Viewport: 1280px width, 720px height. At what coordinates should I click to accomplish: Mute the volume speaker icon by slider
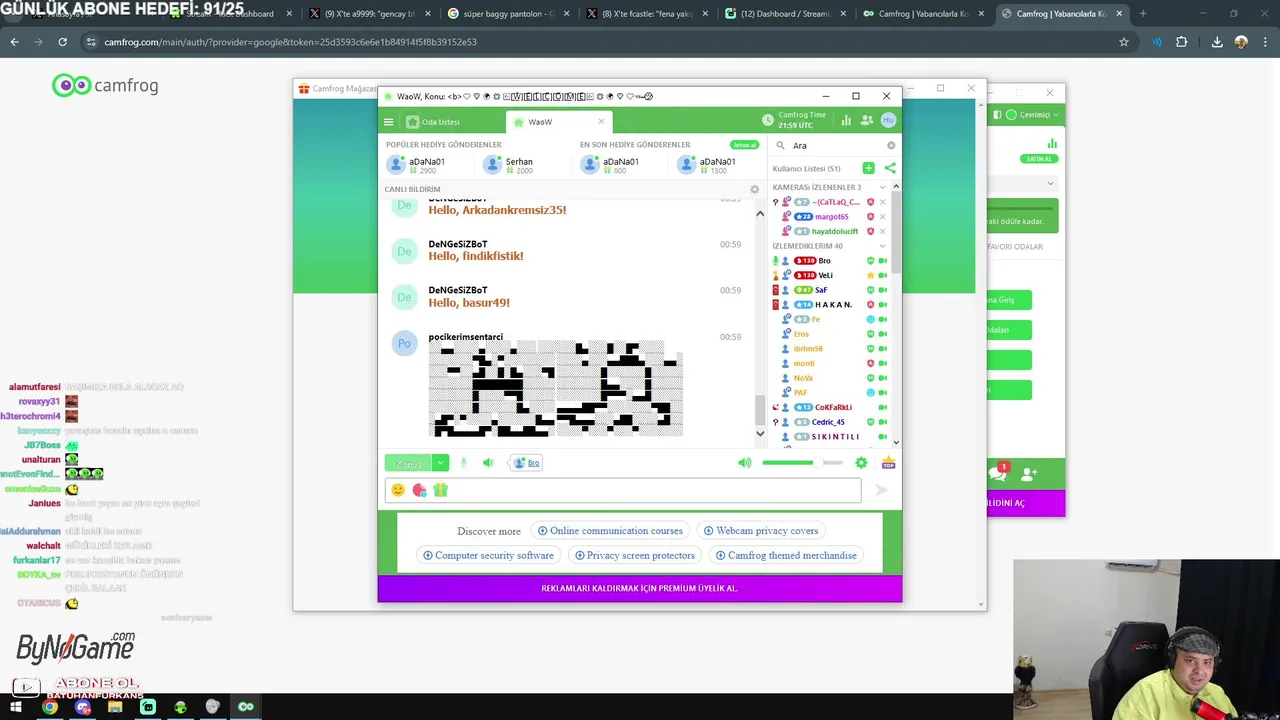744,463
